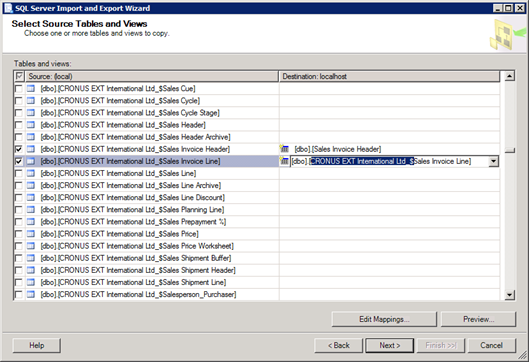Click table icon for Sales Shipment Header row
This screenshot has width=529, height=362.
31,271
